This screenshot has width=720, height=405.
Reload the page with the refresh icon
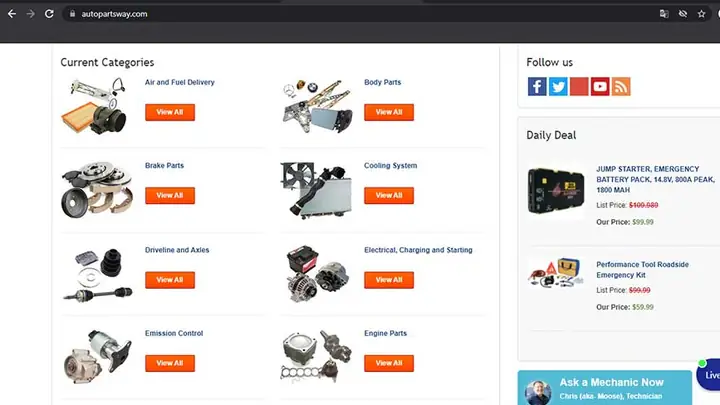point(49,14)
